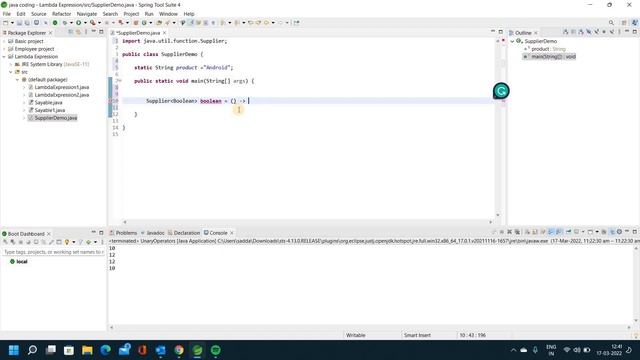The width and height of the screenshot is (640, 360).
Task: Open taskbar Search icon
Action: pos(32,350)
